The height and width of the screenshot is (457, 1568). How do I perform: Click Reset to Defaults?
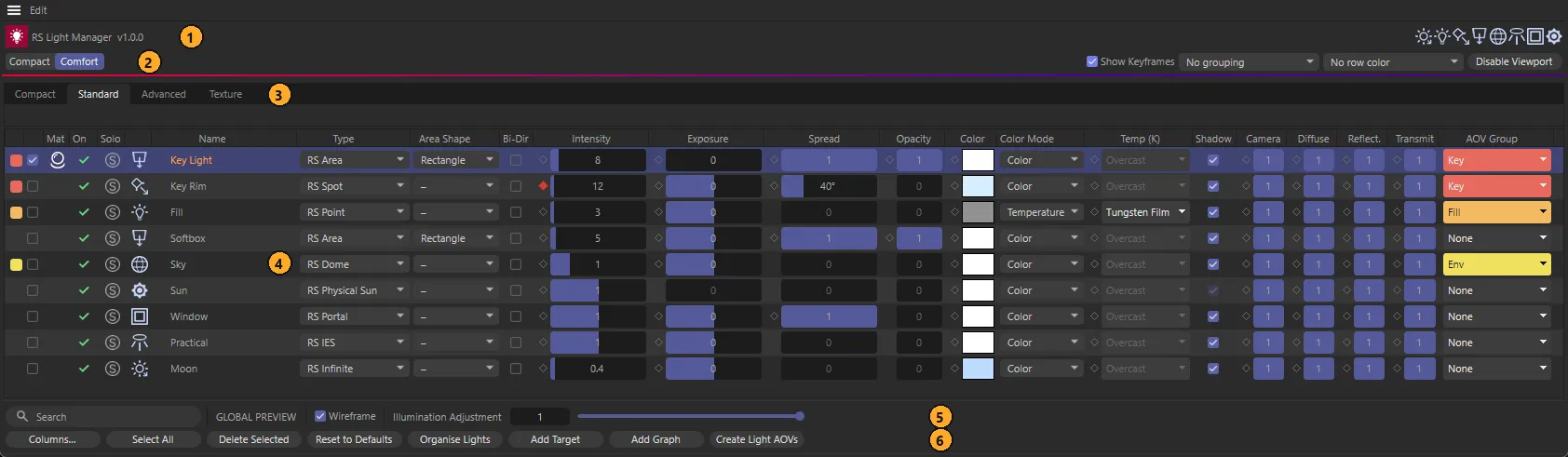pyautogui.click(x=354, y=439)
